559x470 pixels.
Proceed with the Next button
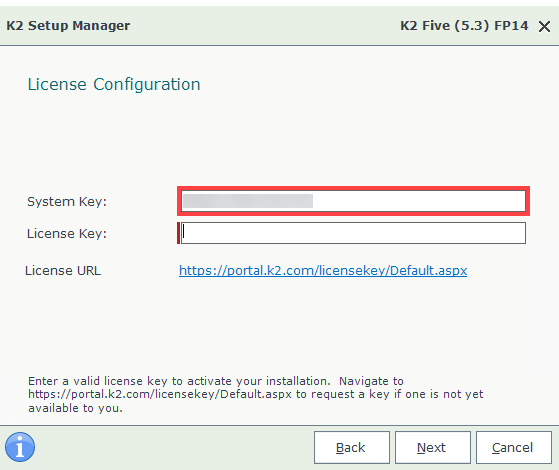click(x=432, y=448)
